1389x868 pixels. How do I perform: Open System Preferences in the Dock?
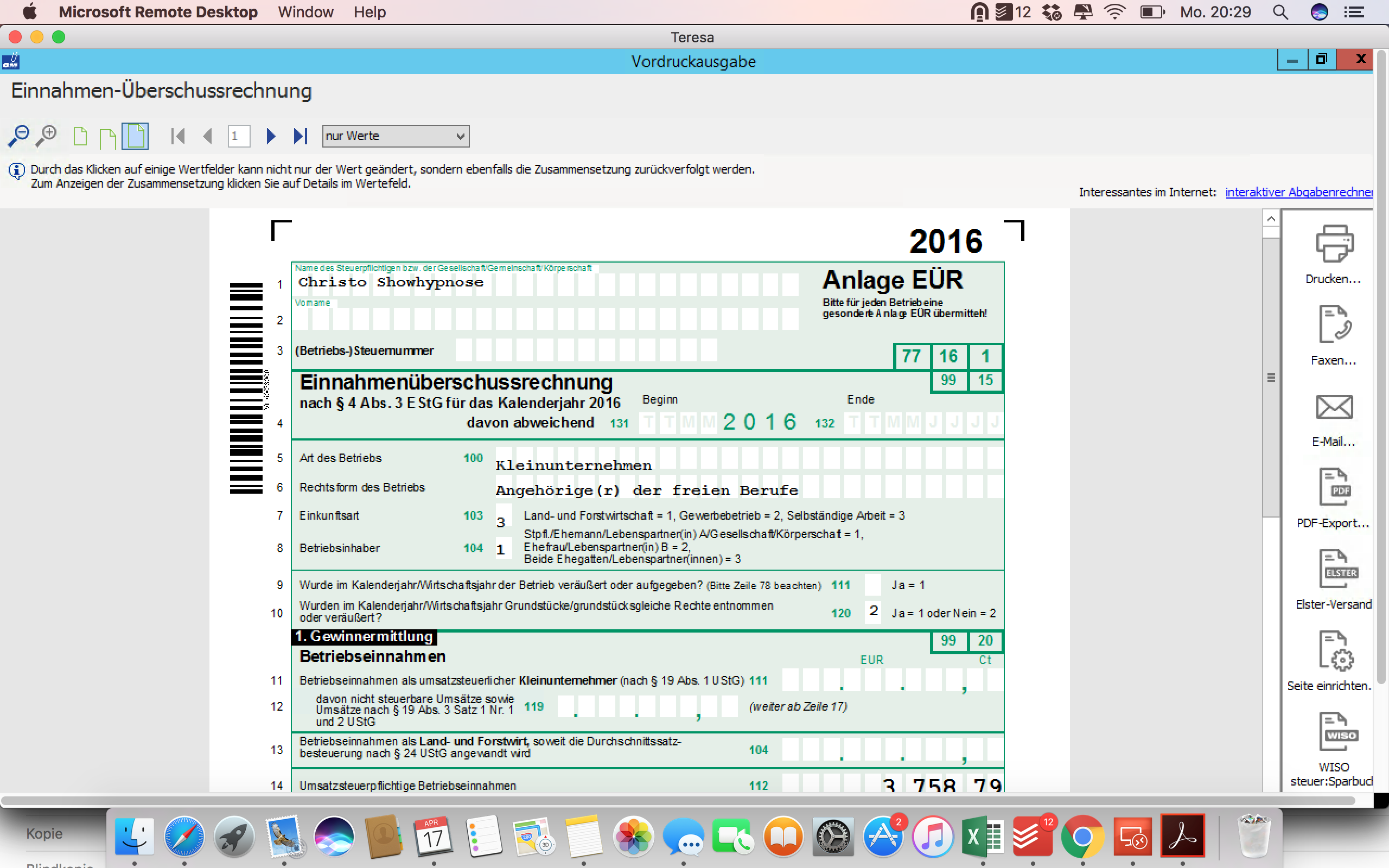click(x=833, y=837)
